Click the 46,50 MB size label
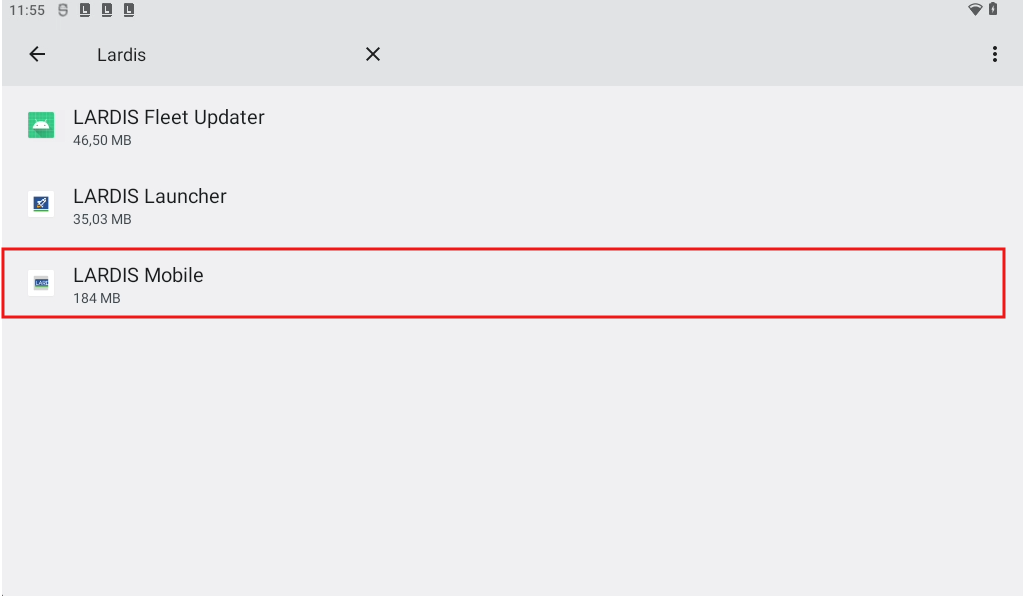This screenshot has height=596, width=1023. point(102,141)
